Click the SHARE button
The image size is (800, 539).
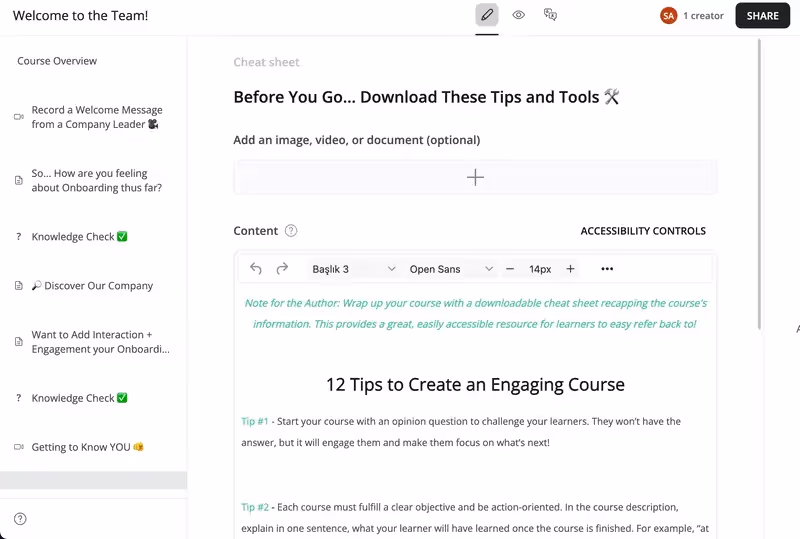762,16
